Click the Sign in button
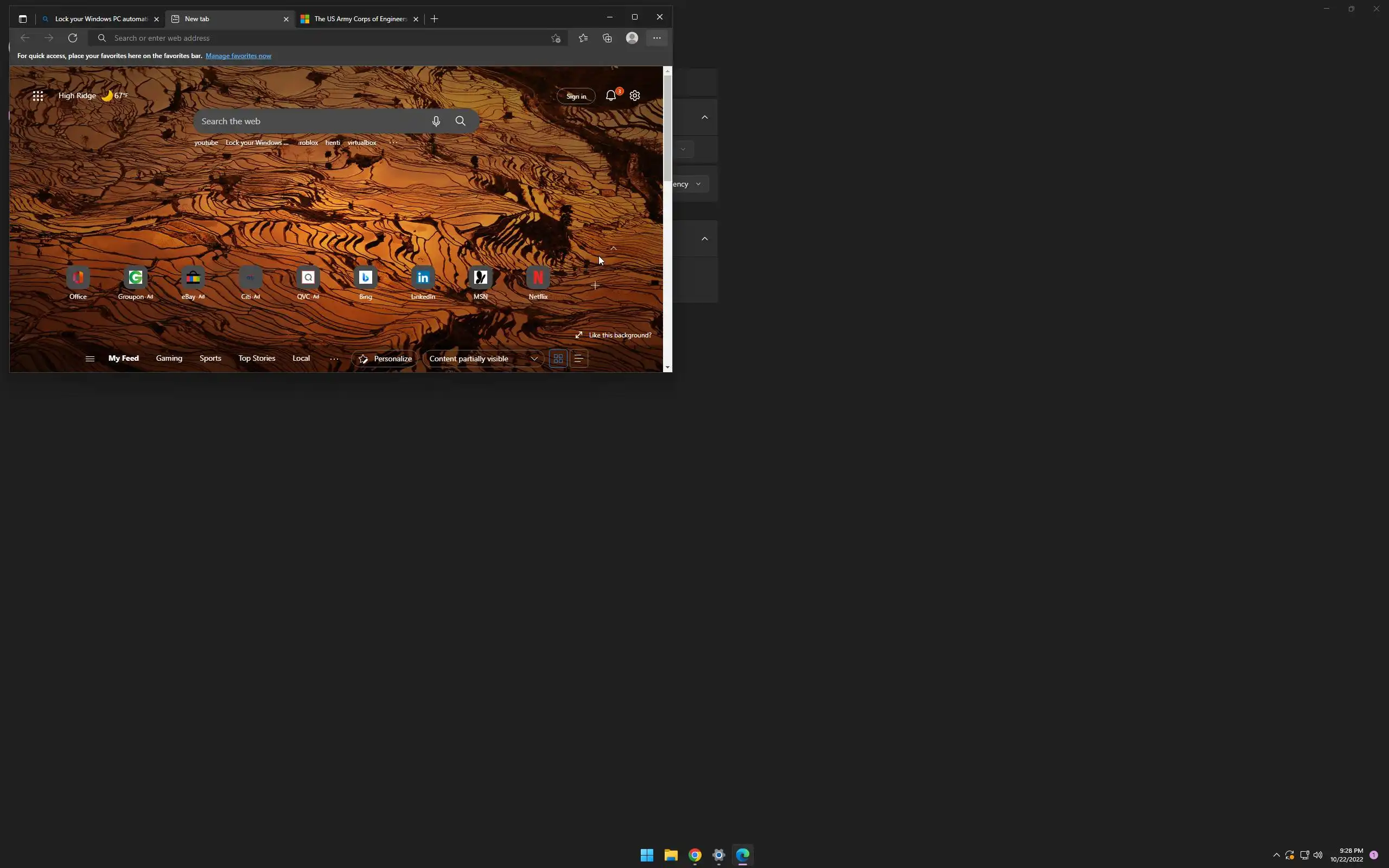The height and width of the screenshot is (868, 1389). click(576, 96)
